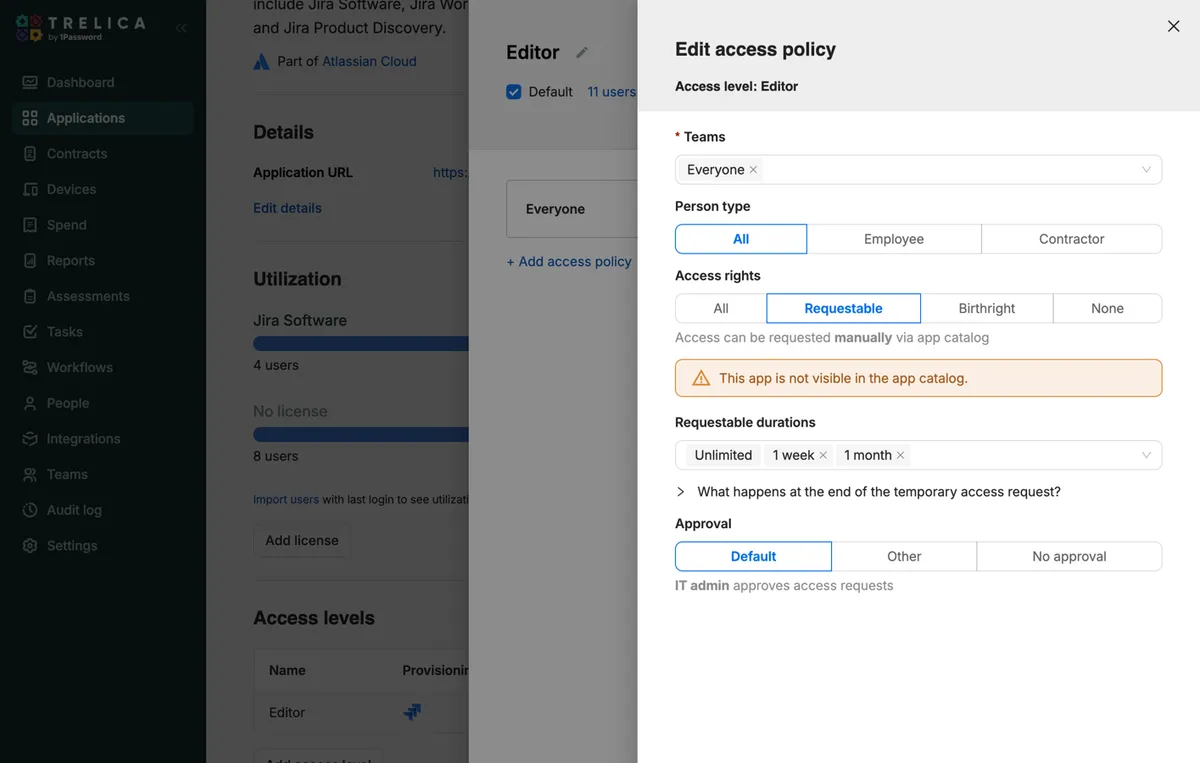Click the pencil icon next to Editor

point(582,52)
